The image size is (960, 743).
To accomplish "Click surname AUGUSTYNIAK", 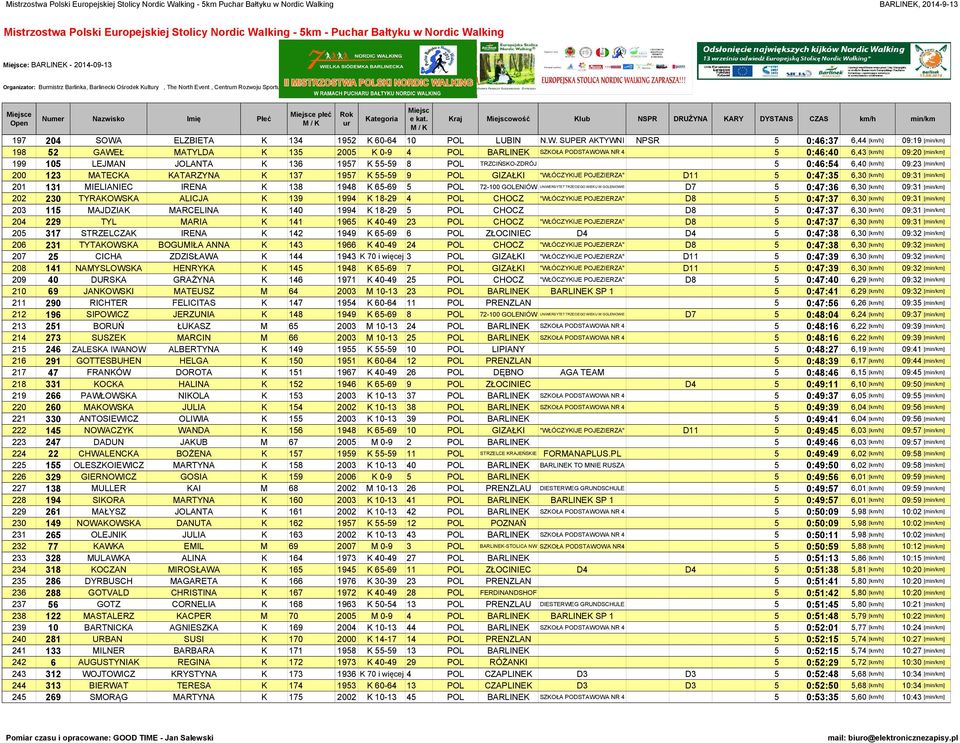I will (x=108, y=663).
